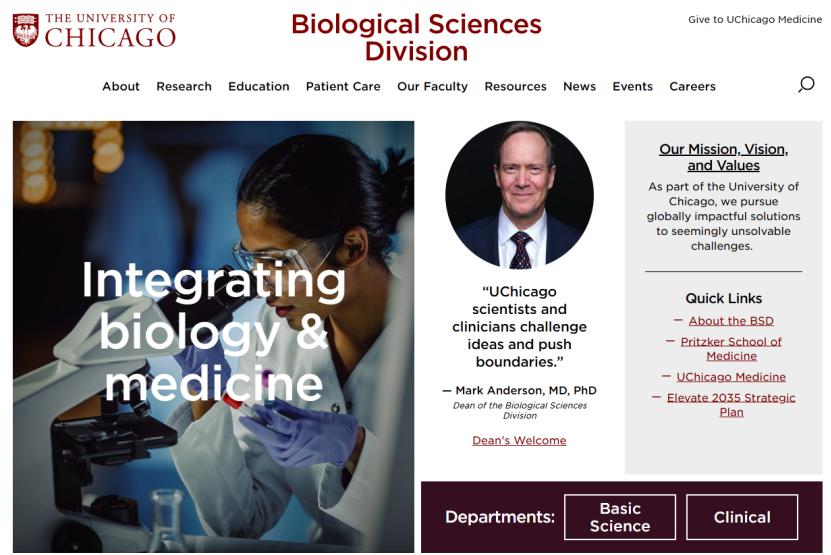Viewport: 831px width, 555px height.
Task: Open the UChicago Medicine quick link
Action: tap(731, 377)
